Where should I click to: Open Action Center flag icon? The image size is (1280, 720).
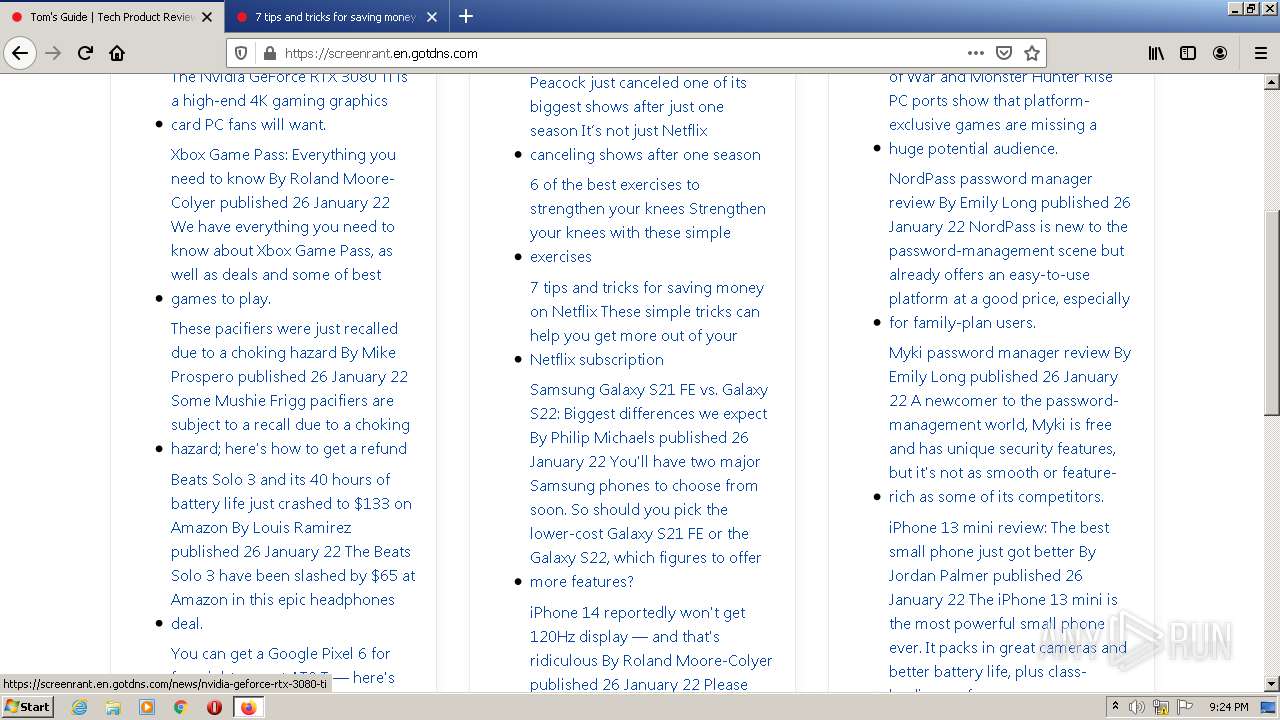[x=1184, y=707]
